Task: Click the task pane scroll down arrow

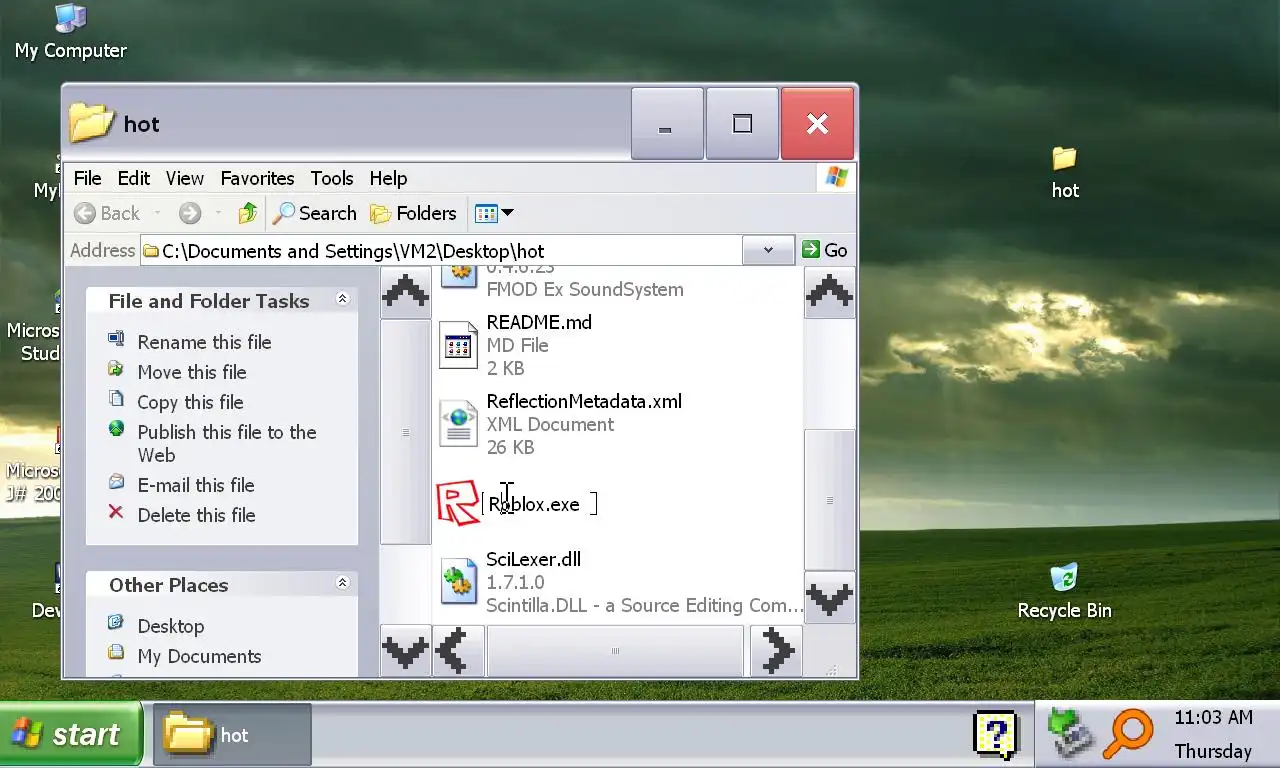Action: 405,651
